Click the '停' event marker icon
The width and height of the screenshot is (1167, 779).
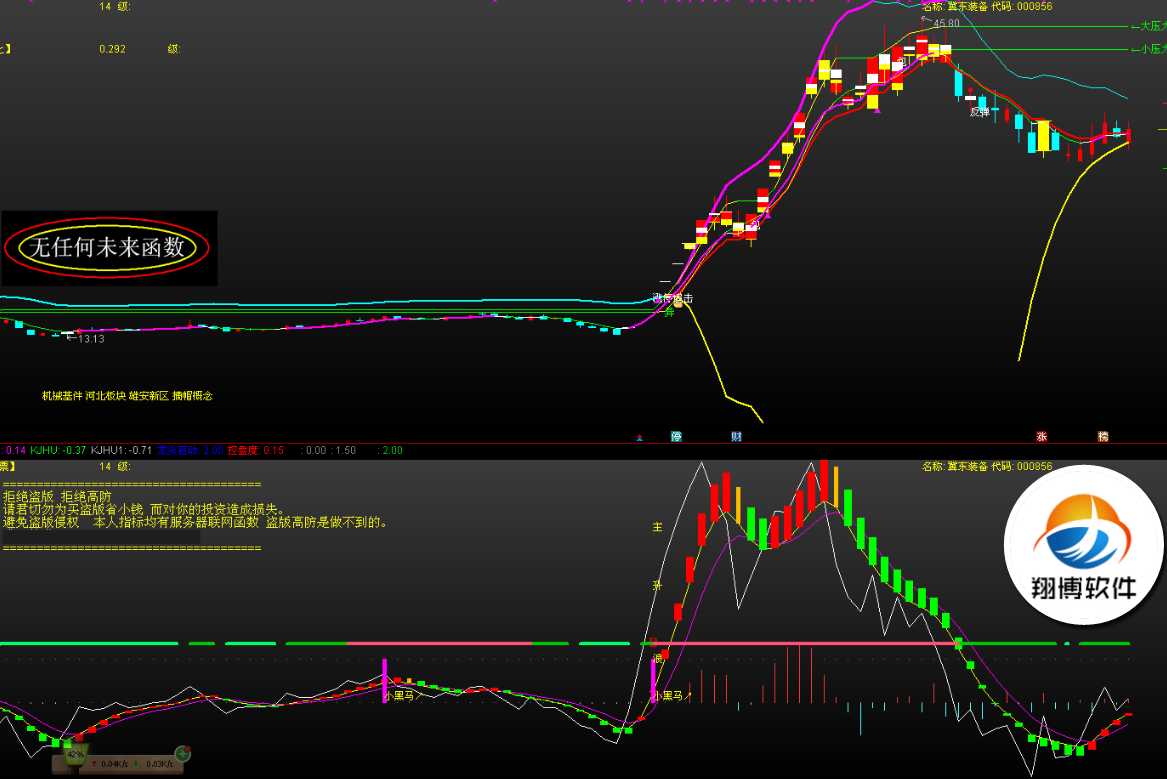coord(677,437)
